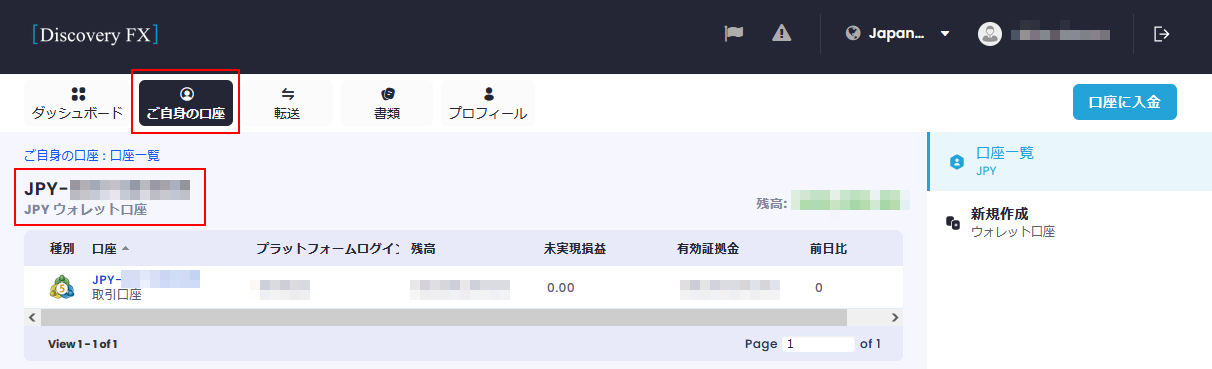Viewport: 1212px width, 369px height.
Task: Open the ダッシュボード tab
Action: tap(77, 104)
